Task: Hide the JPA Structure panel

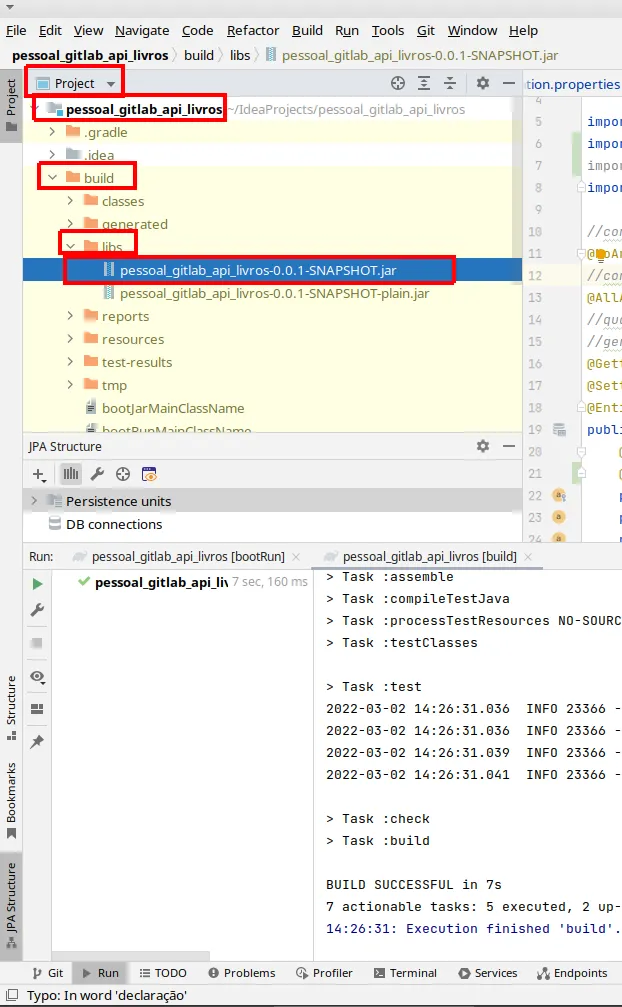Action: click(509, 446)
